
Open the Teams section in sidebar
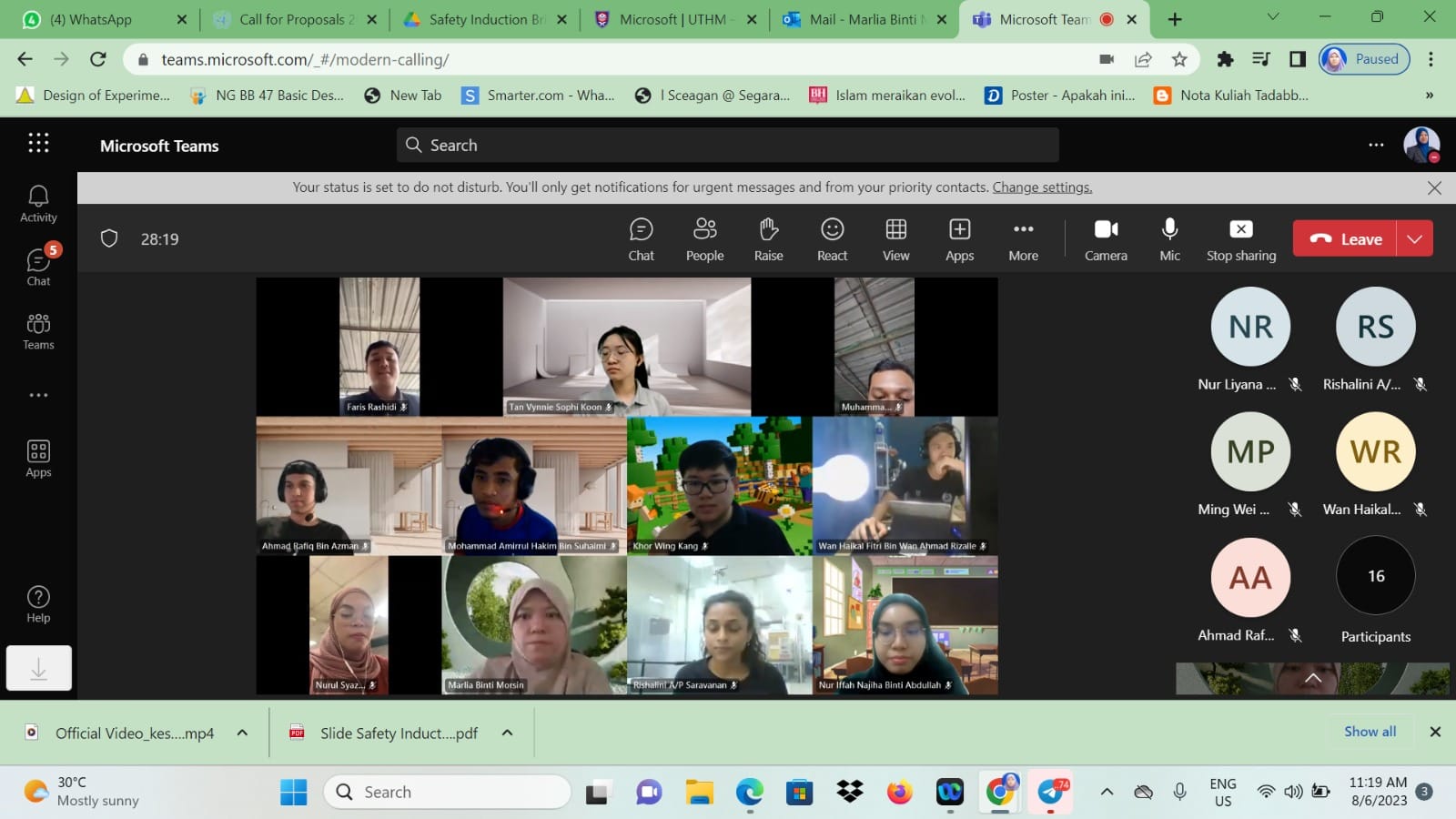click(38, 331)
